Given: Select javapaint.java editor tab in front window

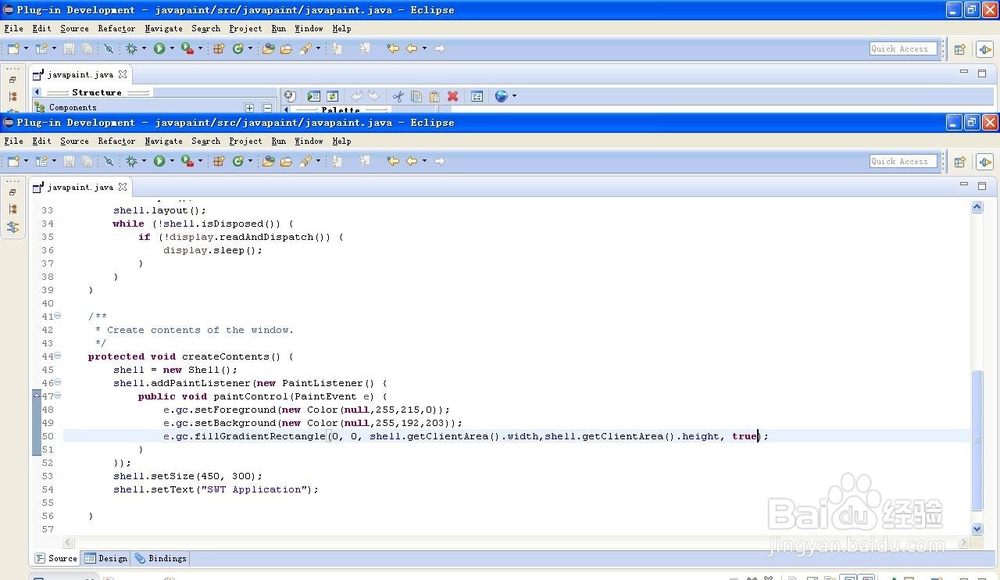Looking at the screenshot, I should pyautogui.click(x=80, y=187).
